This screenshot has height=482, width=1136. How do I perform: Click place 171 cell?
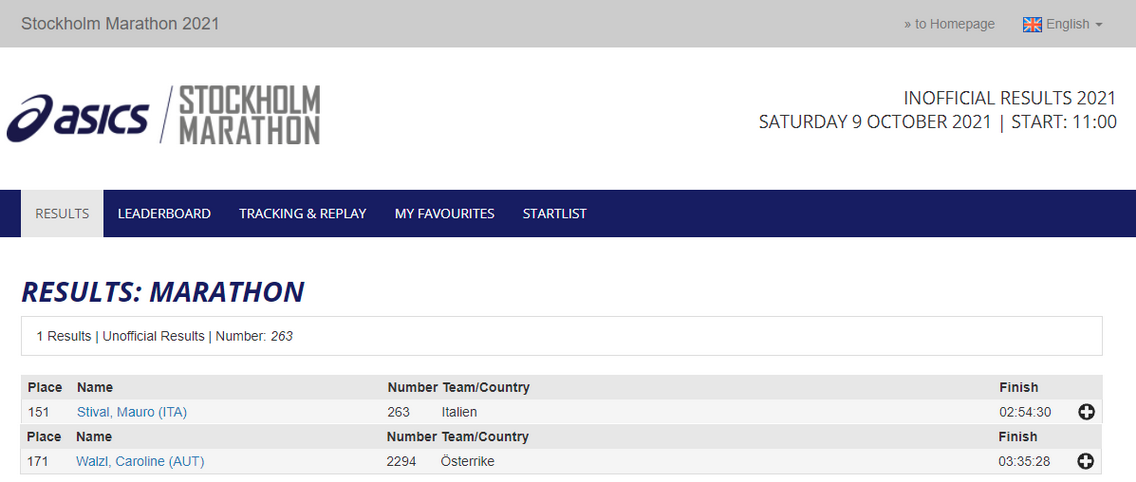[38, 461]
